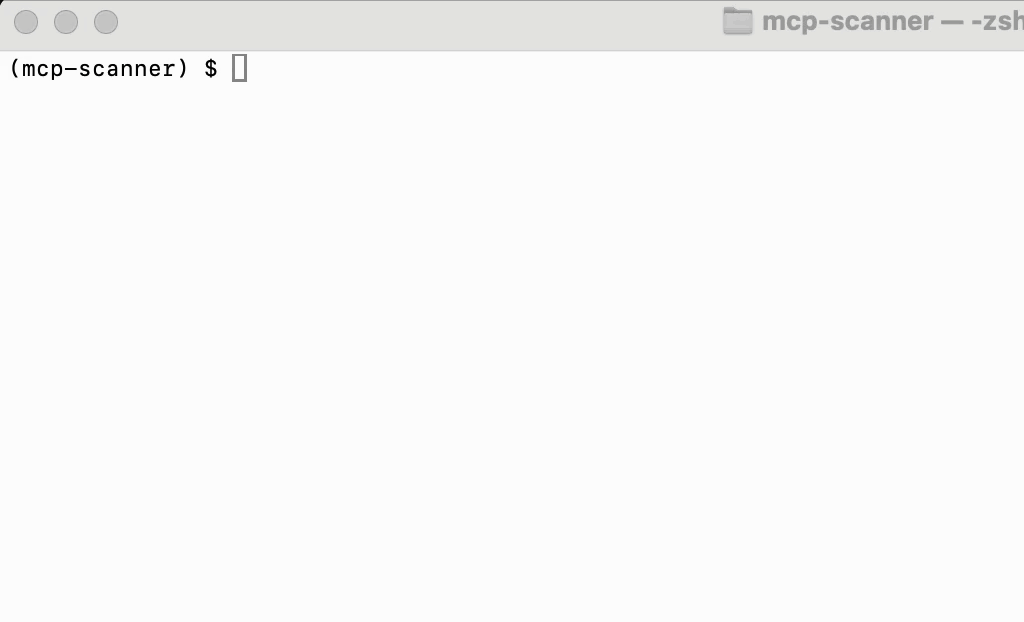
Task: Click the hollow block cursor at prompt
Action: (x=240, y=68)
